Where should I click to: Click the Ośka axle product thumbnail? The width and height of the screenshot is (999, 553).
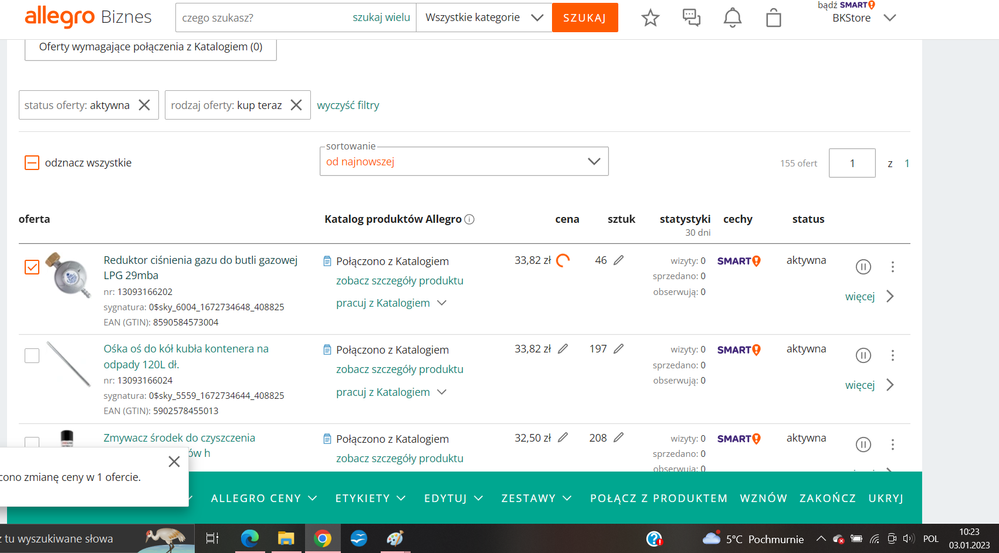click(x=68, y=364)
